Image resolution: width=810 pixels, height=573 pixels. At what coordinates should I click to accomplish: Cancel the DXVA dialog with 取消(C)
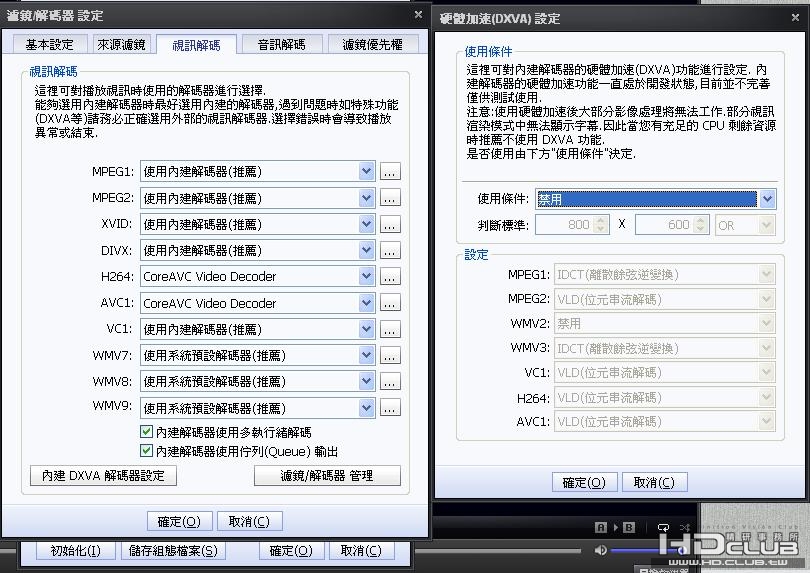coord(655,482)
